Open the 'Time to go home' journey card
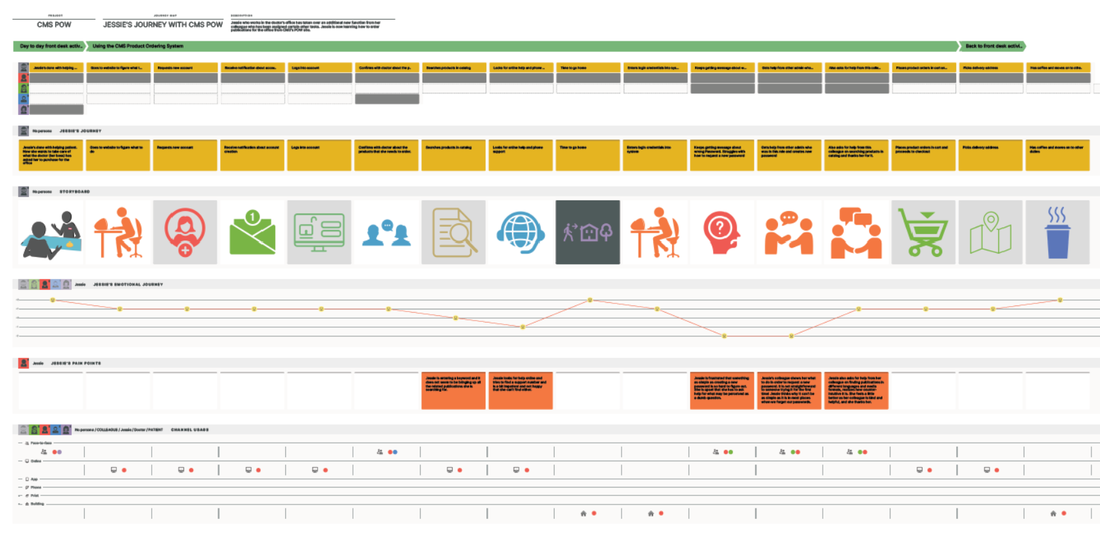This screenshot has width=1100, height=540. pyautogui.click(x=588, y=155)
